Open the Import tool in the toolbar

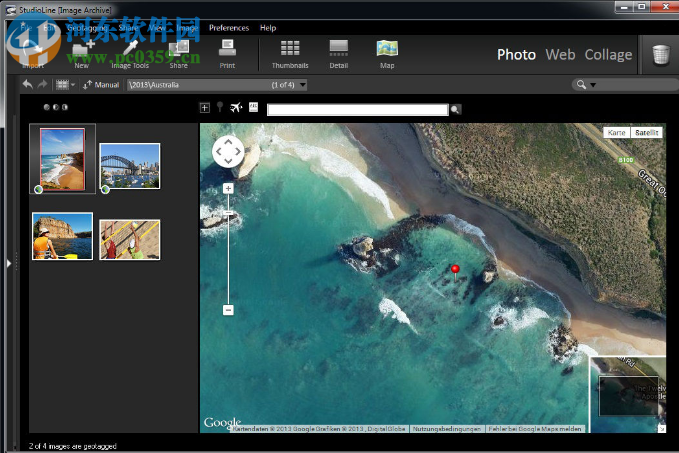33,54
